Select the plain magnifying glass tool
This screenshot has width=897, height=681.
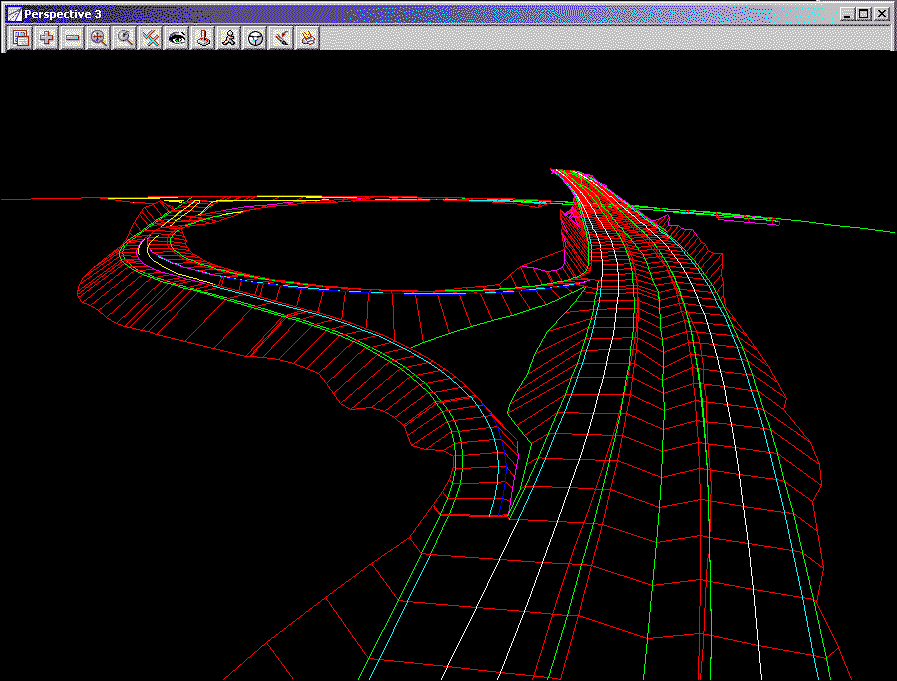125,38
